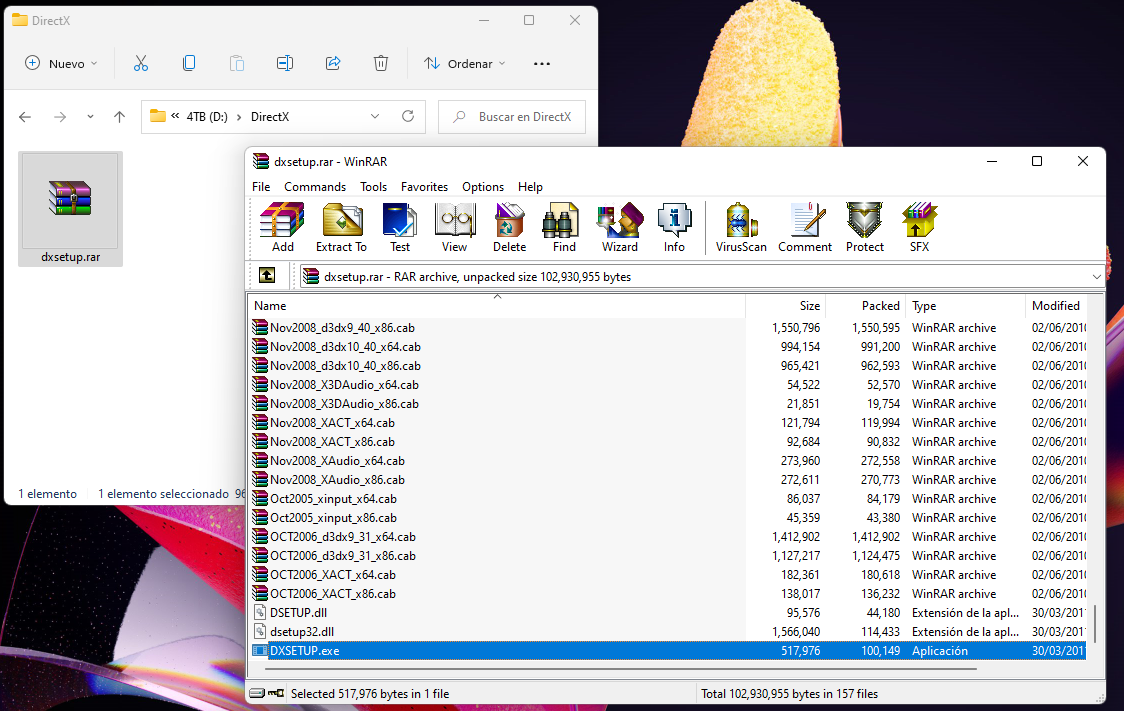Sort file list by Name column
The height and width of the screenshot is (711, 1124).
pyautogui.click(x=497, y=305)
